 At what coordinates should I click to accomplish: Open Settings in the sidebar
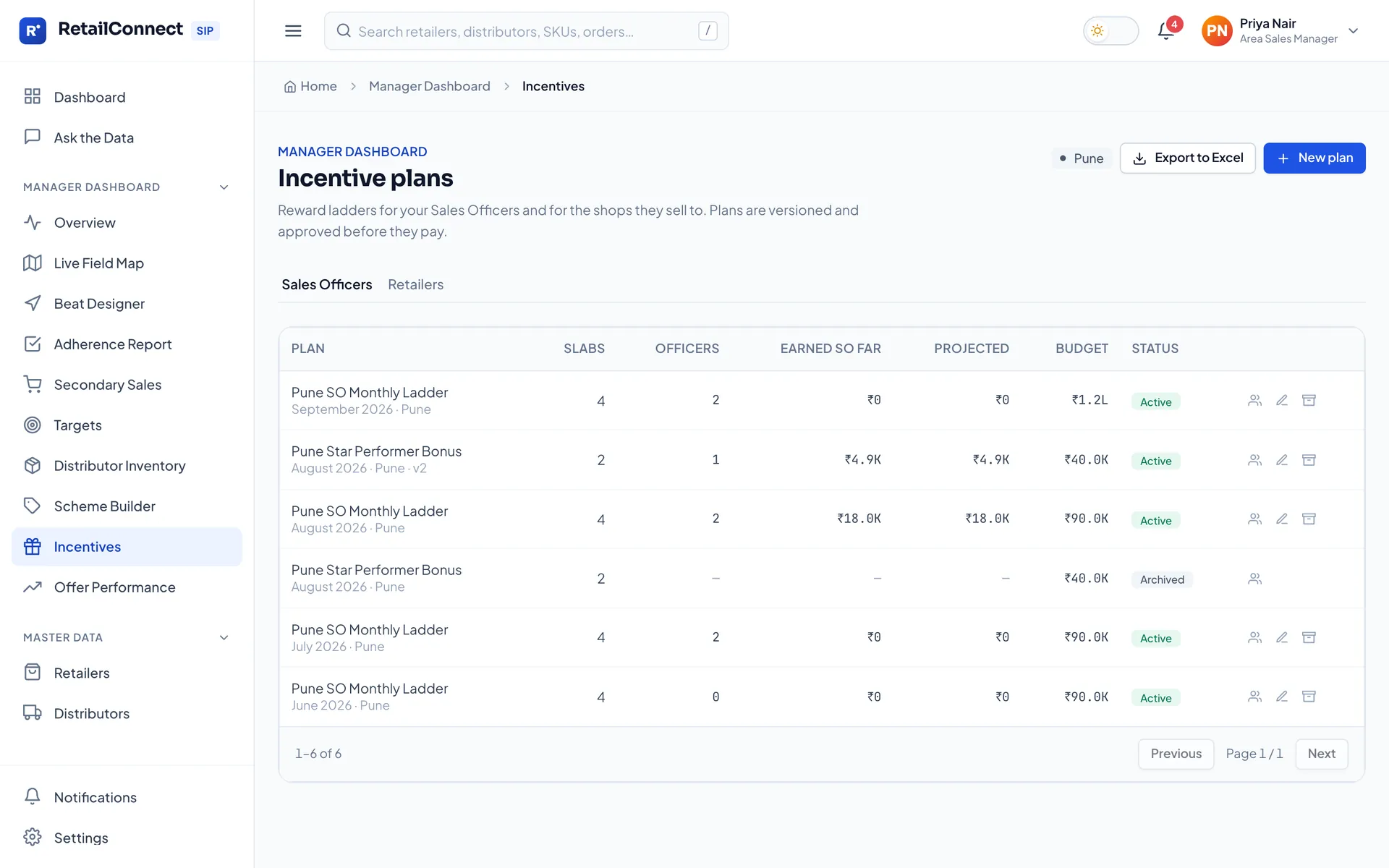(x=127, y=838)
